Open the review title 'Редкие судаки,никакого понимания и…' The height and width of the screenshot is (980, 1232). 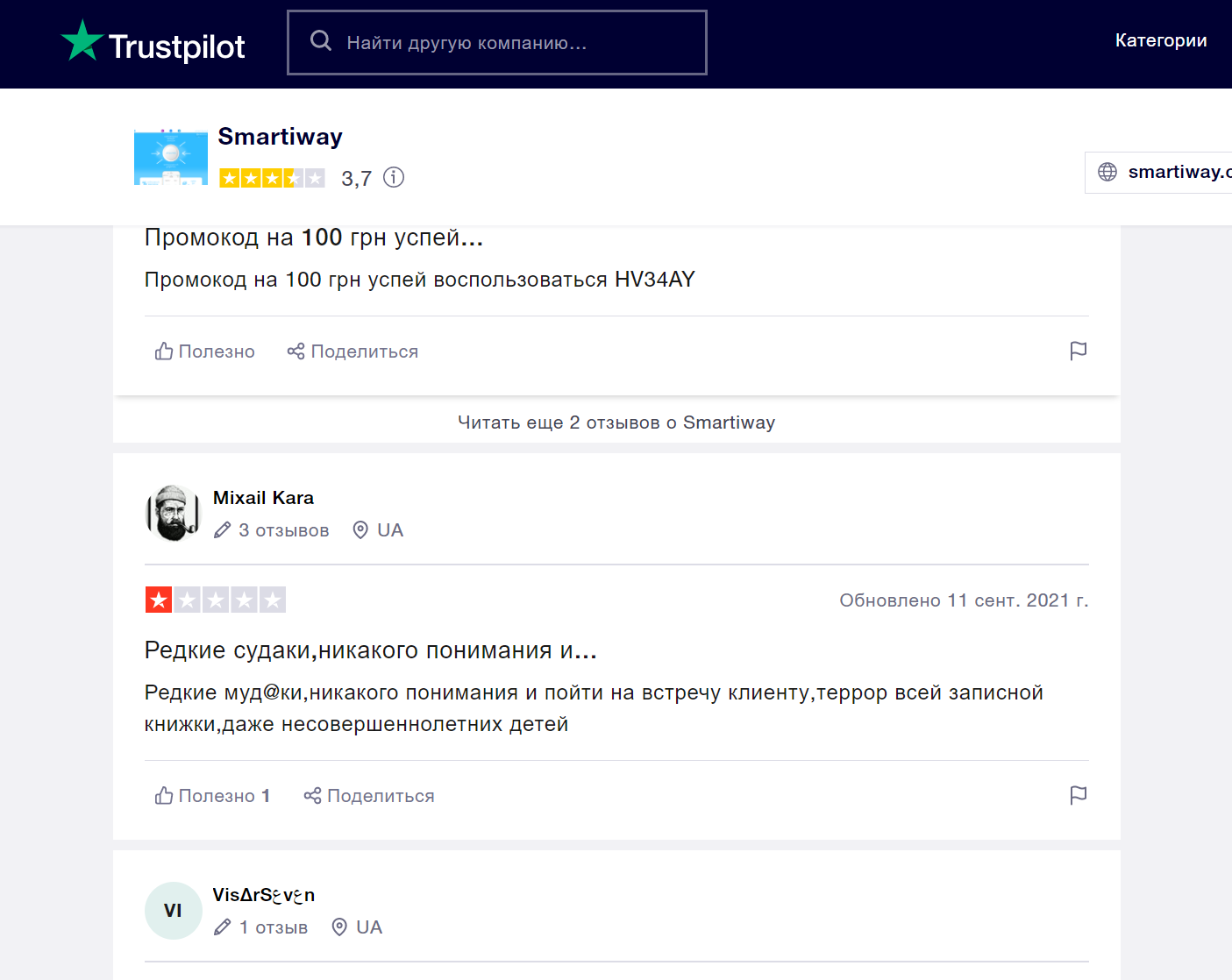coord(371,650)
